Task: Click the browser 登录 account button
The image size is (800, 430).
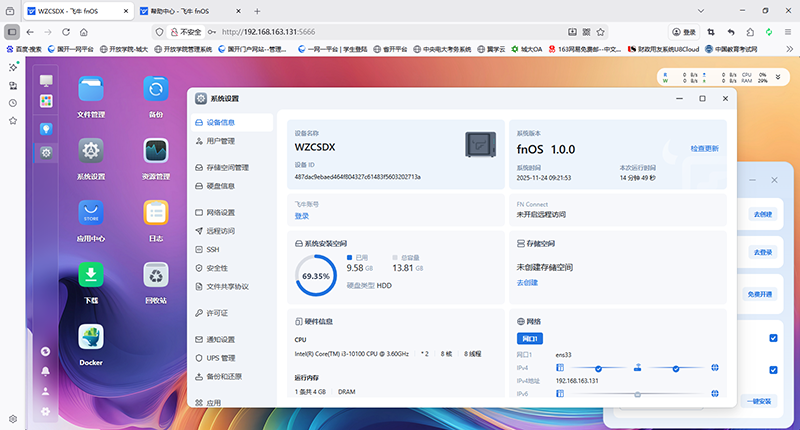Action: 684,32
